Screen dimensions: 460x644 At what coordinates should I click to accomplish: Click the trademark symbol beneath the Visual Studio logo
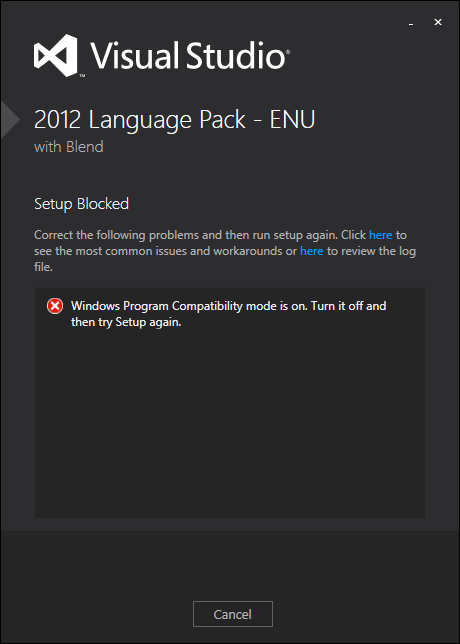click(x=82, y=76)
